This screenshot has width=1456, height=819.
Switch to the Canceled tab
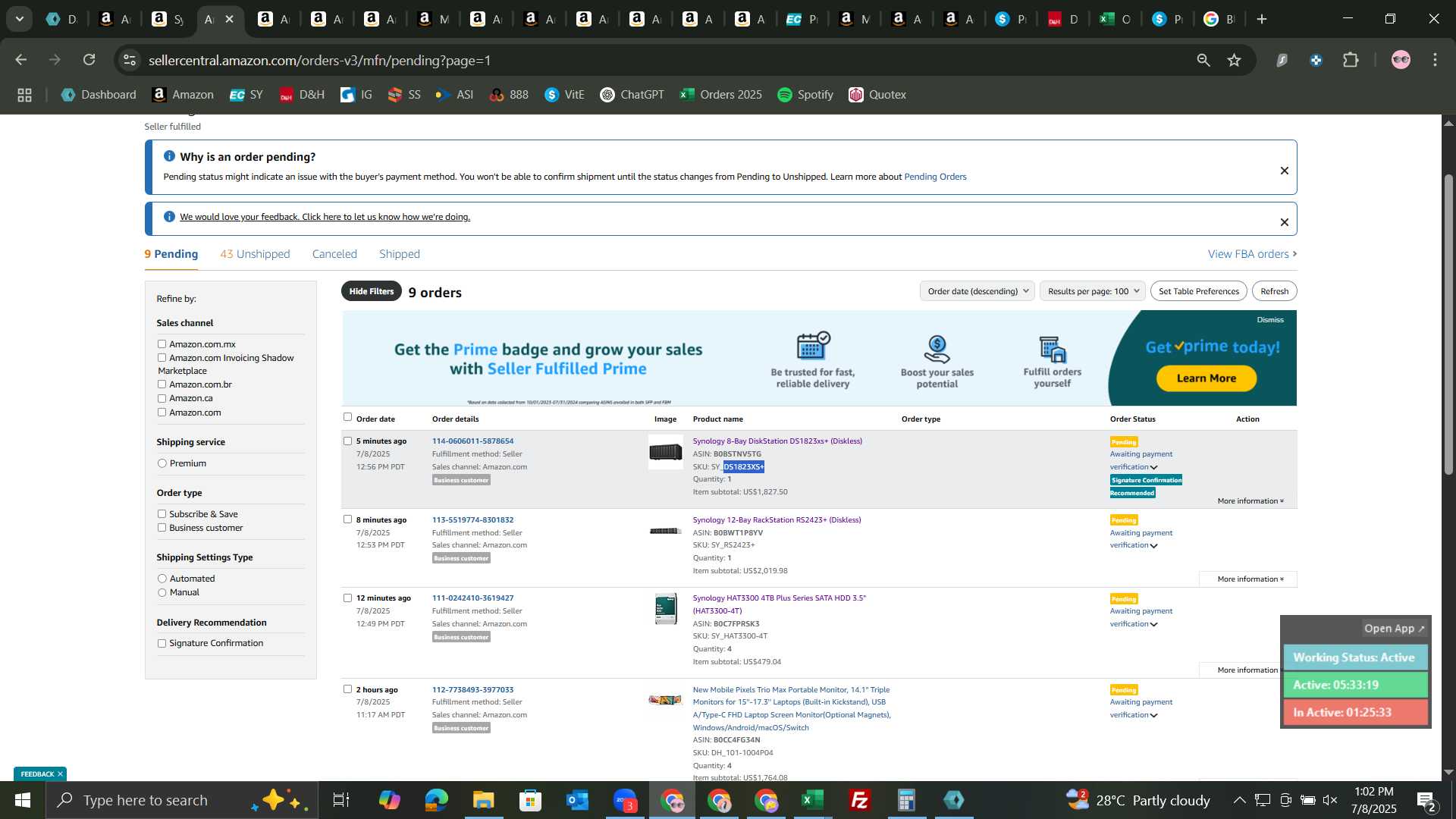pos(334,254)
